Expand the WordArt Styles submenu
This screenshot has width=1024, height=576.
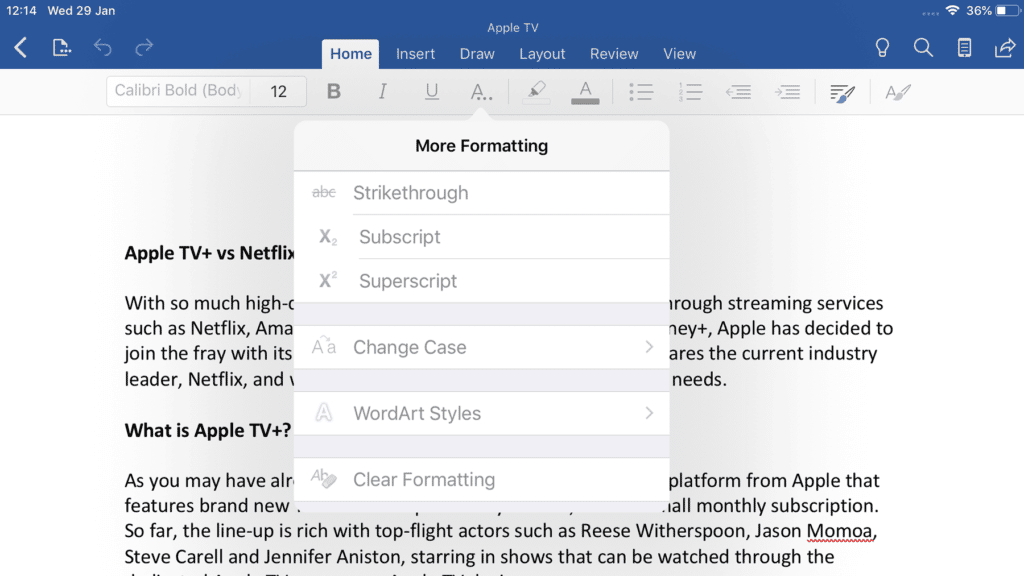pos(481,413)
